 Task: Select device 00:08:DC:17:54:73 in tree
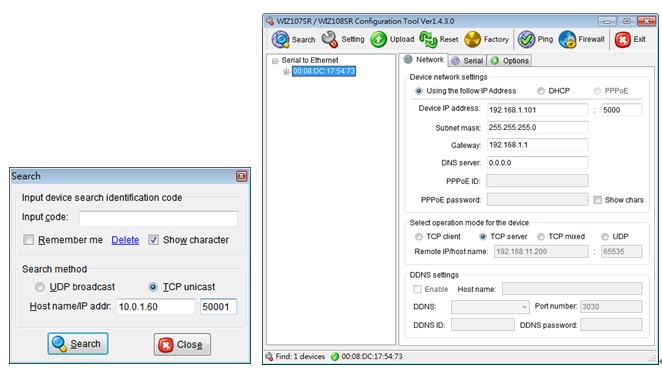point(324,71)
